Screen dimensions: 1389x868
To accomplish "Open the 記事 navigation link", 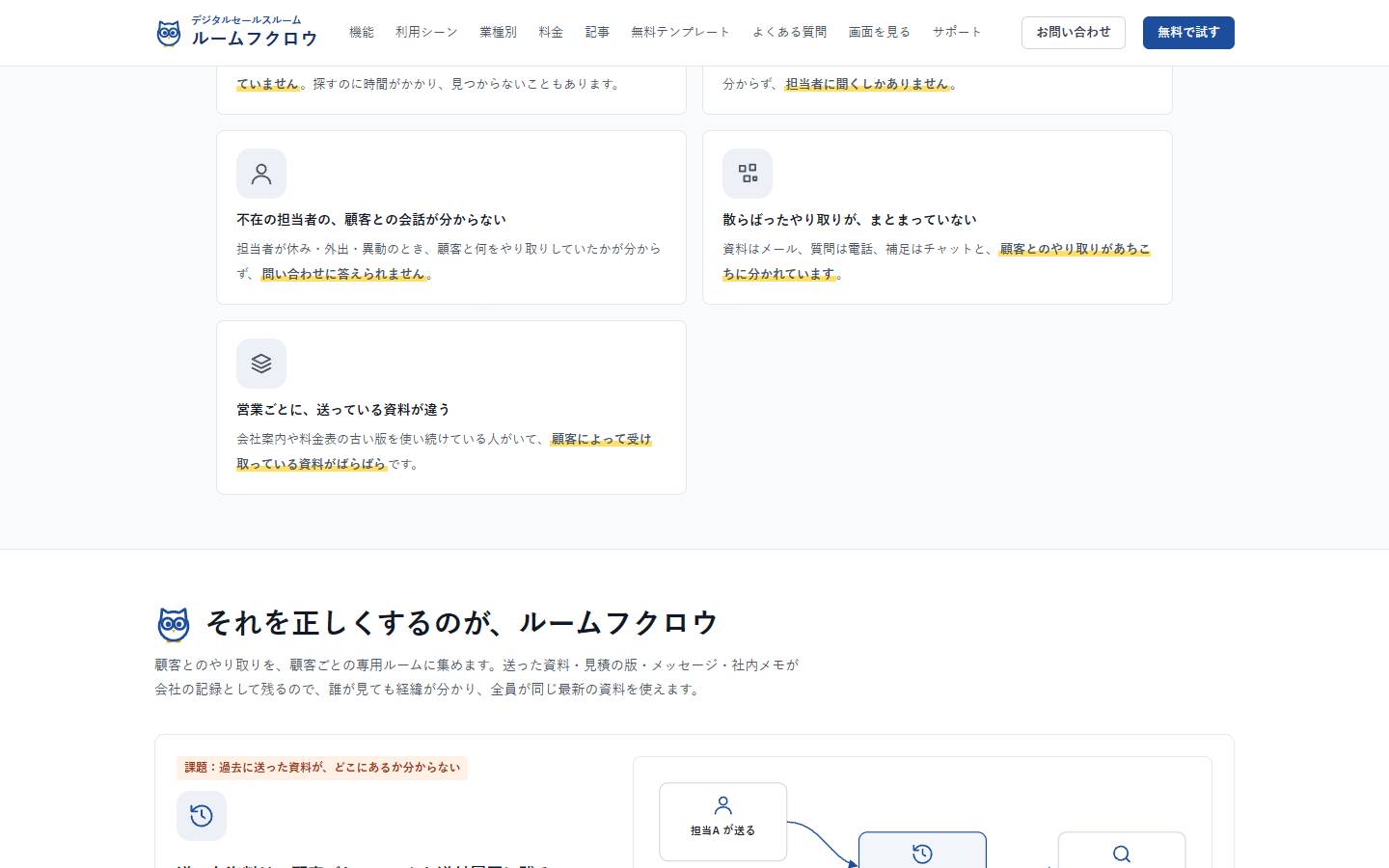I will (597, 32).
